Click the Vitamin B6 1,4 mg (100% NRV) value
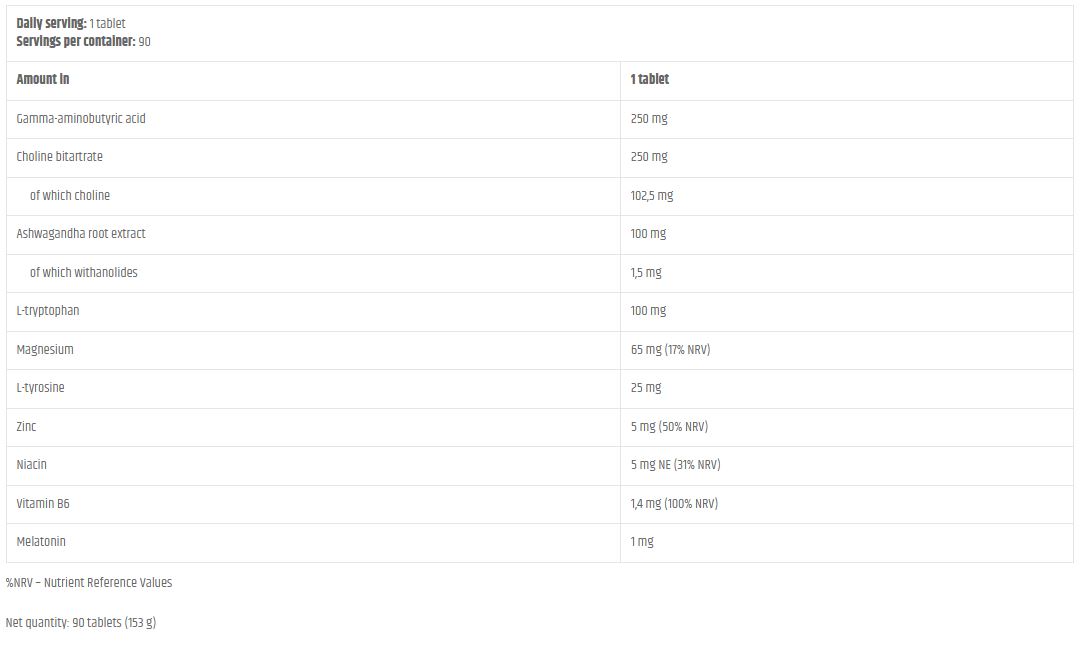Viewport: 1080px width, 664px height. tap(674, 503)
